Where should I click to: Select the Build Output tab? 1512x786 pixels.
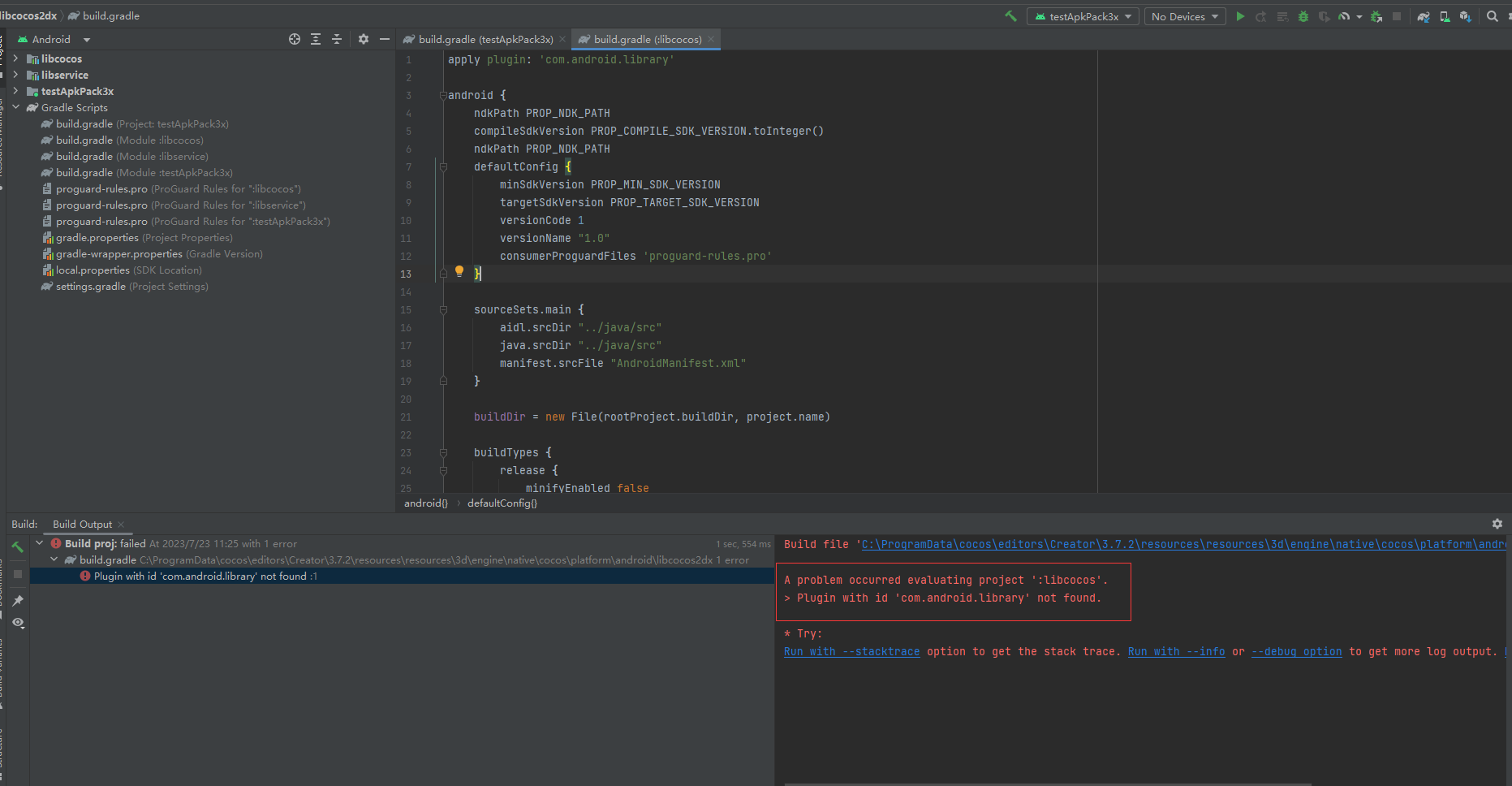(81, 524)
